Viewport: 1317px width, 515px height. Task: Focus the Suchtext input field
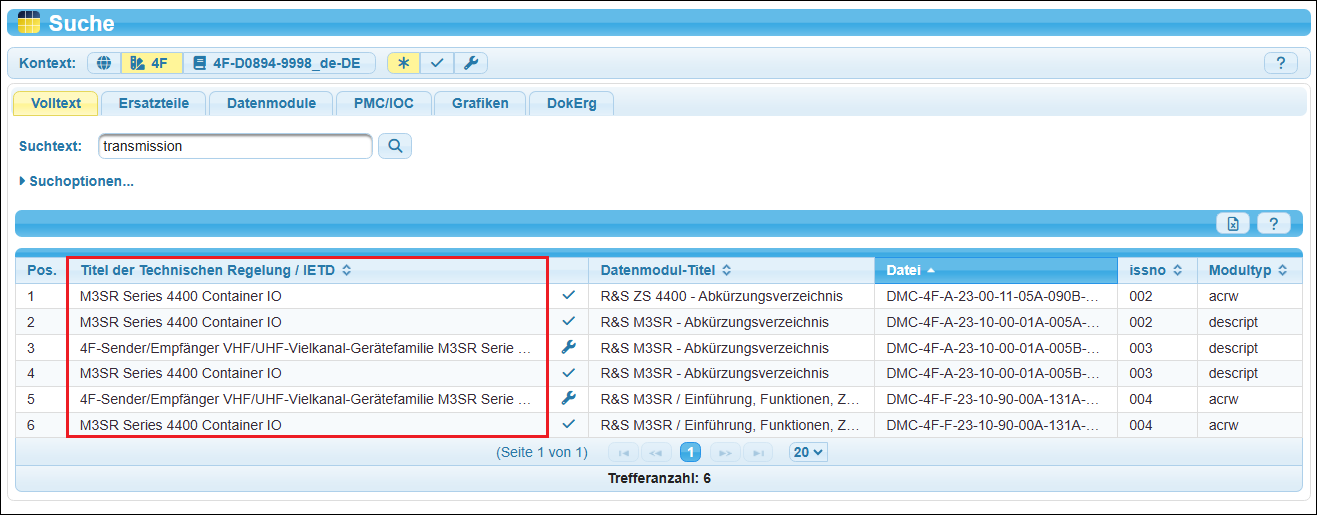(235, 146)
